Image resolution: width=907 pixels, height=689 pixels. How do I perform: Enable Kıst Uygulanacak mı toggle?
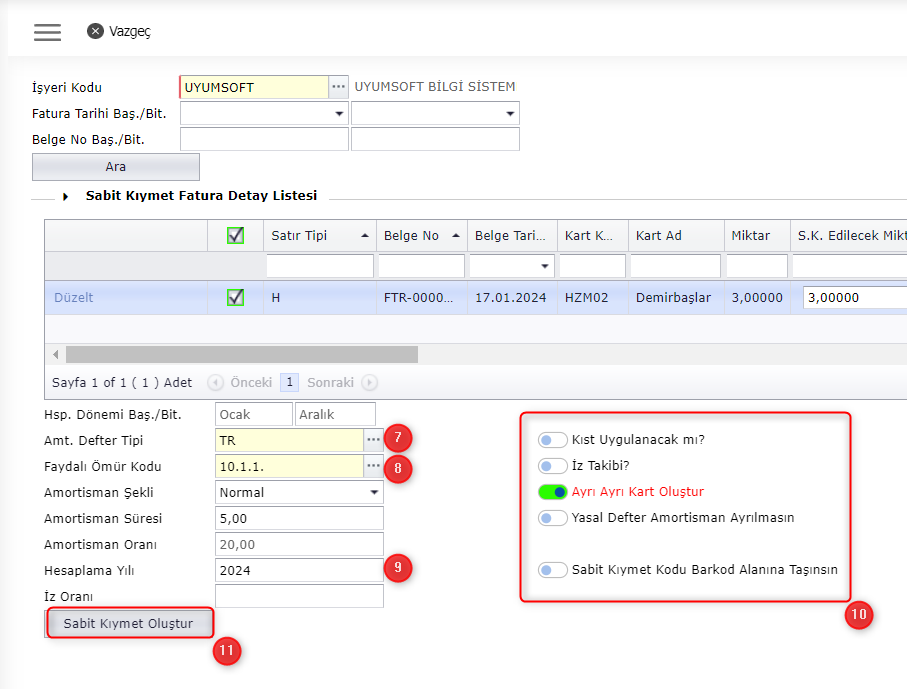pyautogui.click(x=552, y=440)
